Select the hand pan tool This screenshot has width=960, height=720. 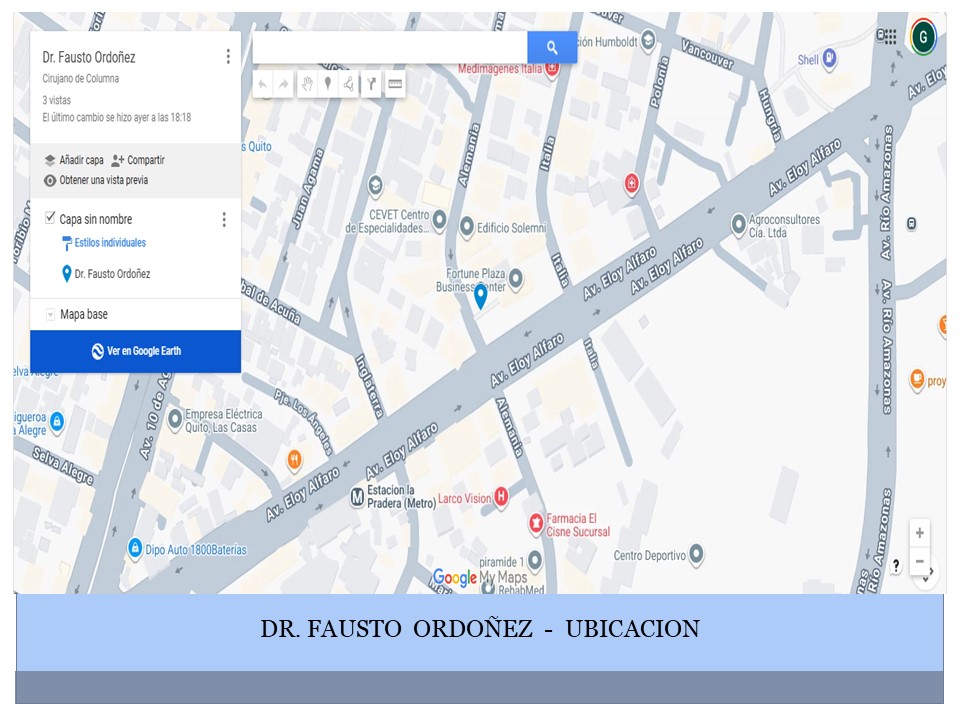click(307, 84)
